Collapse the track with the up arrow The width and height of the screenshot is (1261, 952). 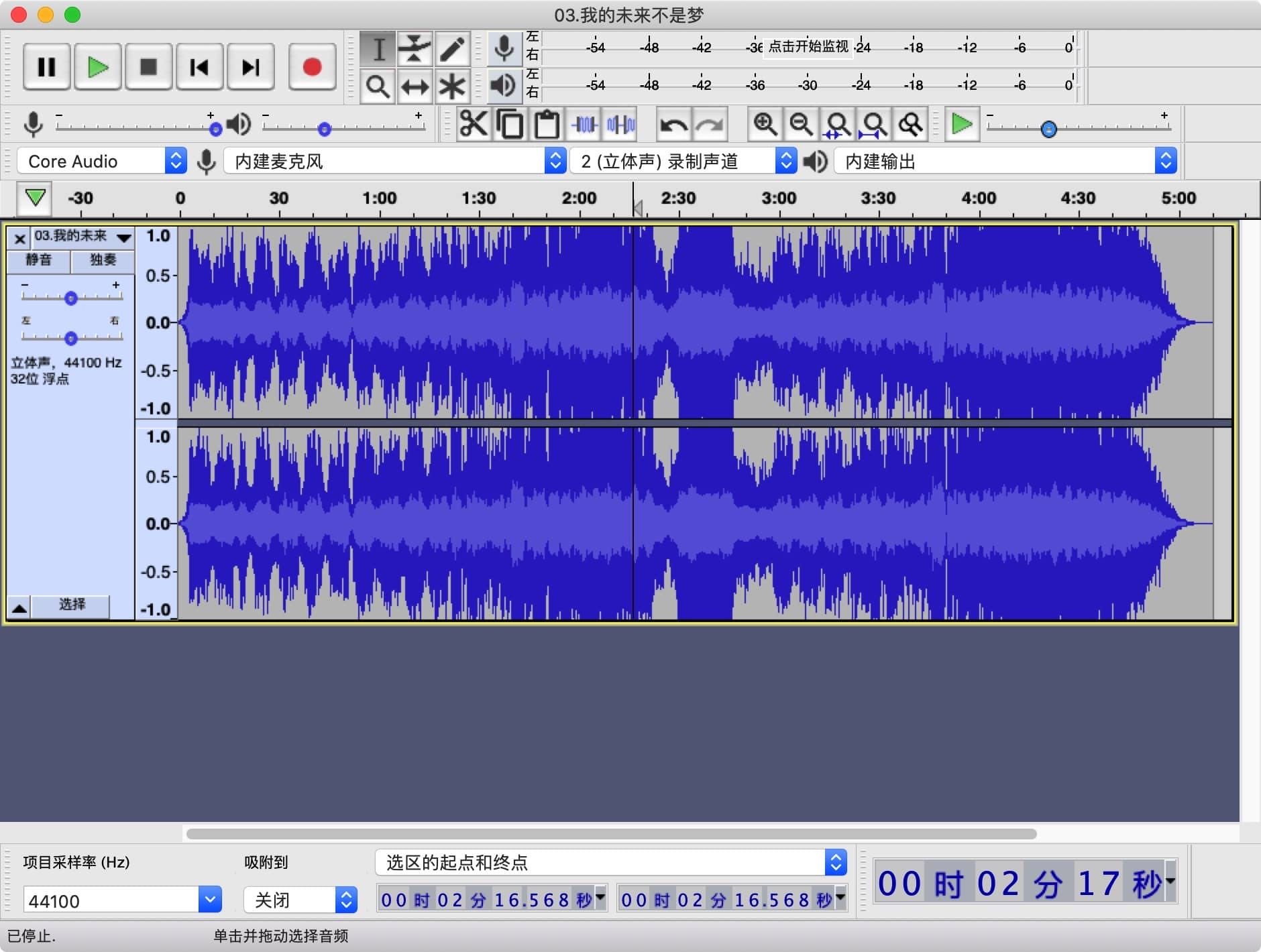19,607
